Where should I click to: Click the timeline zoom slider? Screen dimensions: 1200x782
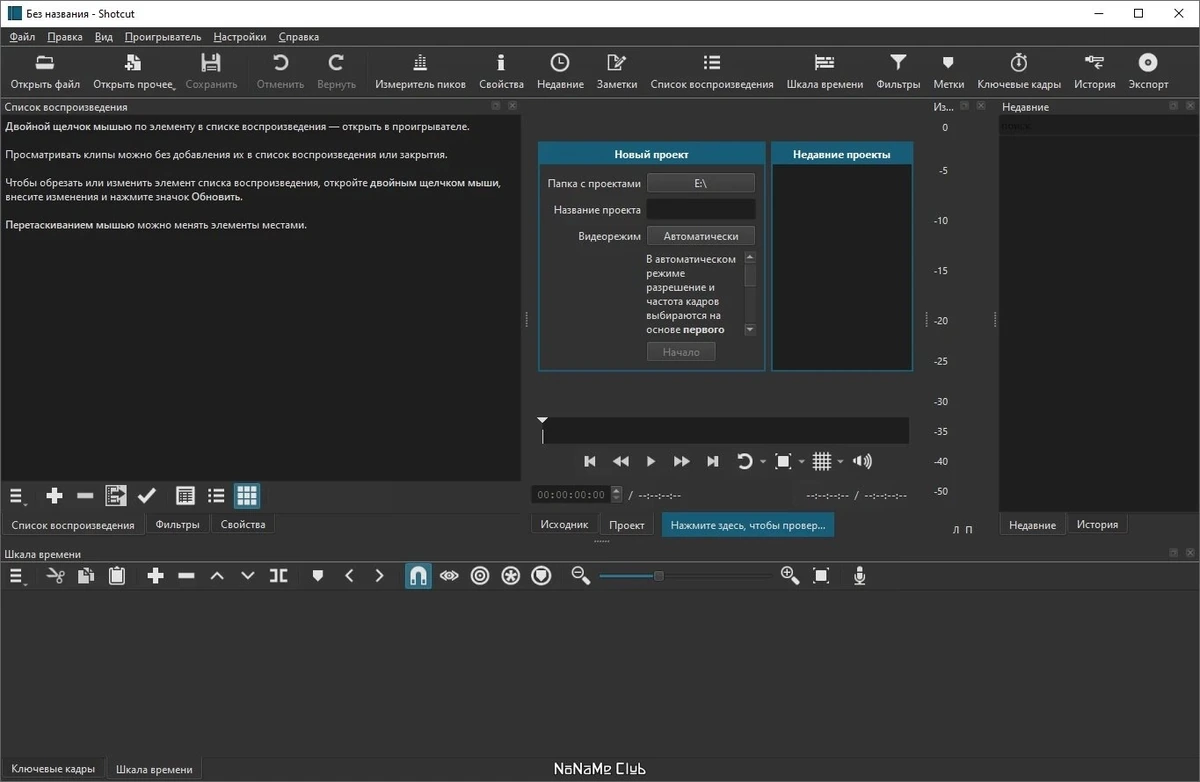pyautogui.click(x=685, y=576)
